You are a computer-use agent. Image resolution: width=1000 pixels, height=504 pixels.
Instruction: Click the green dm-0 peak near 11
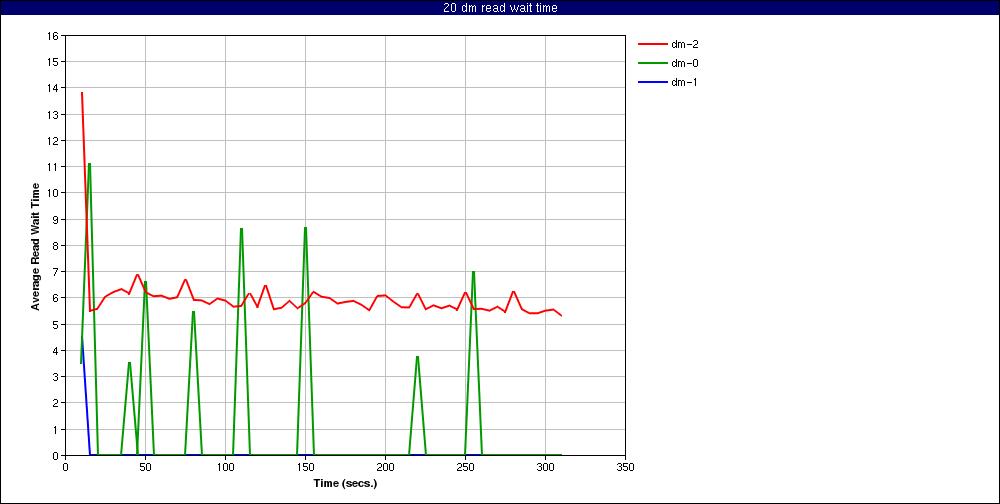pyautogui.click(x=89, y=164)
